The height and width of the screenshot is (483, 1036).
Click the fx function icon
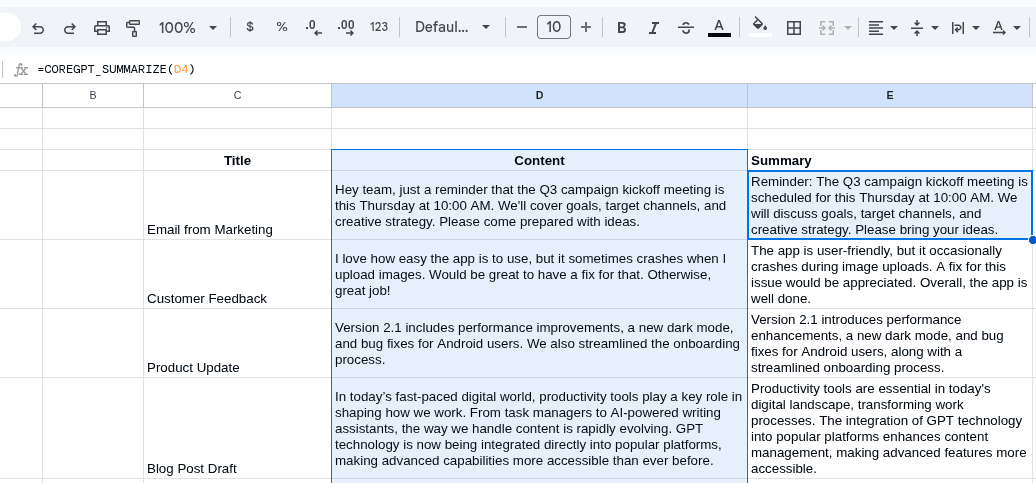[21, 69]
